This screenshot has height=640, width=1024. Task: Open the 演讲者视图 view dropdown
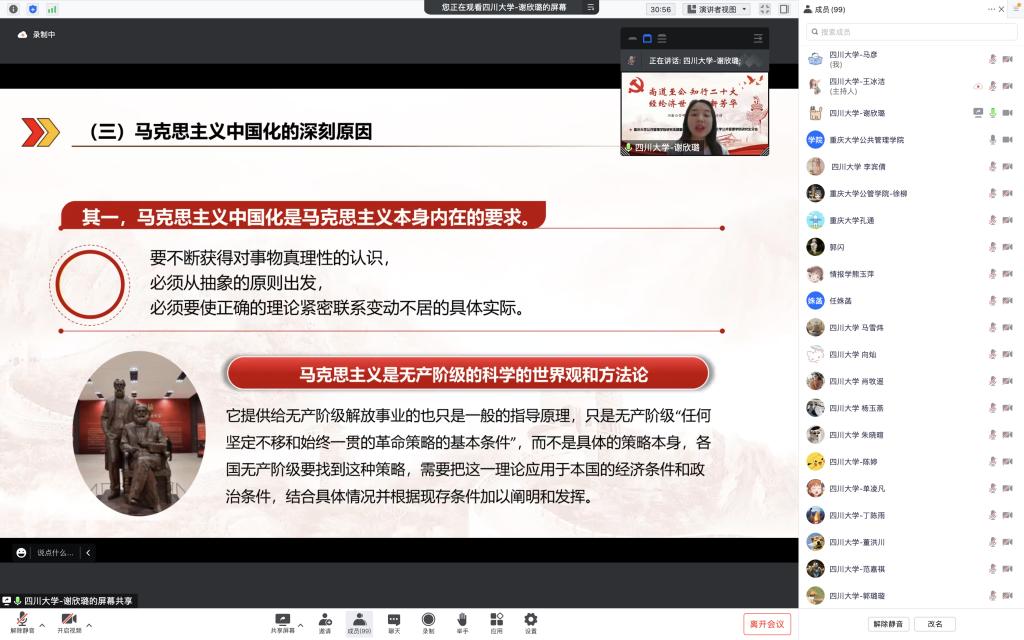point(716,9)
